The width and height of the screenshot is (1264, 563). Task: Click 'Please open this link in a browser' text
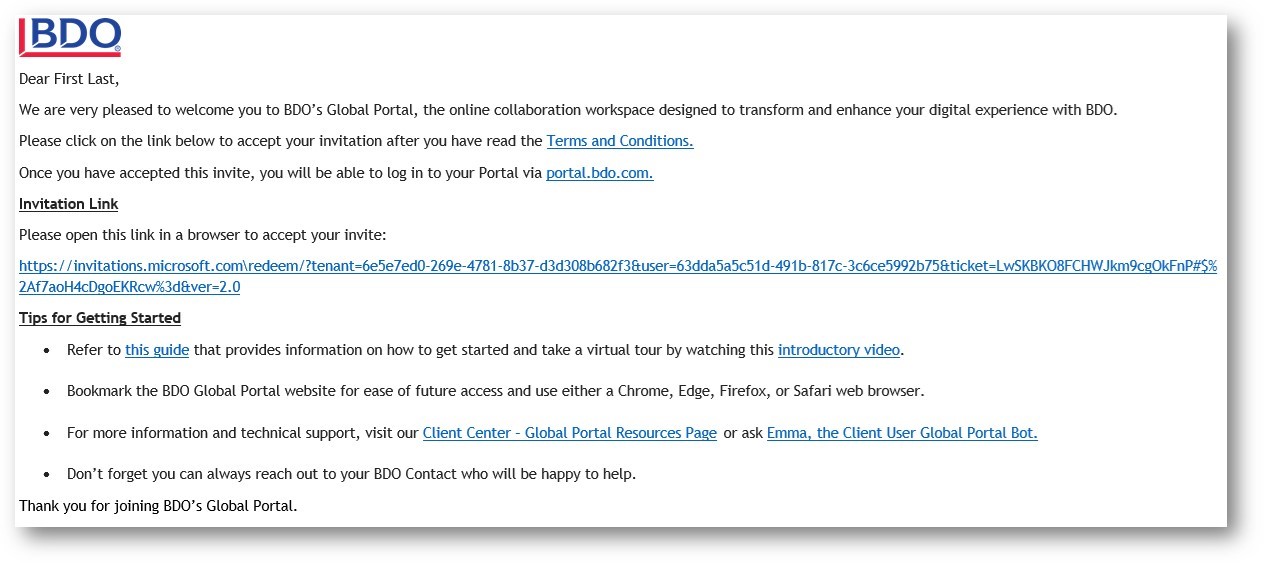coord(202,235)
